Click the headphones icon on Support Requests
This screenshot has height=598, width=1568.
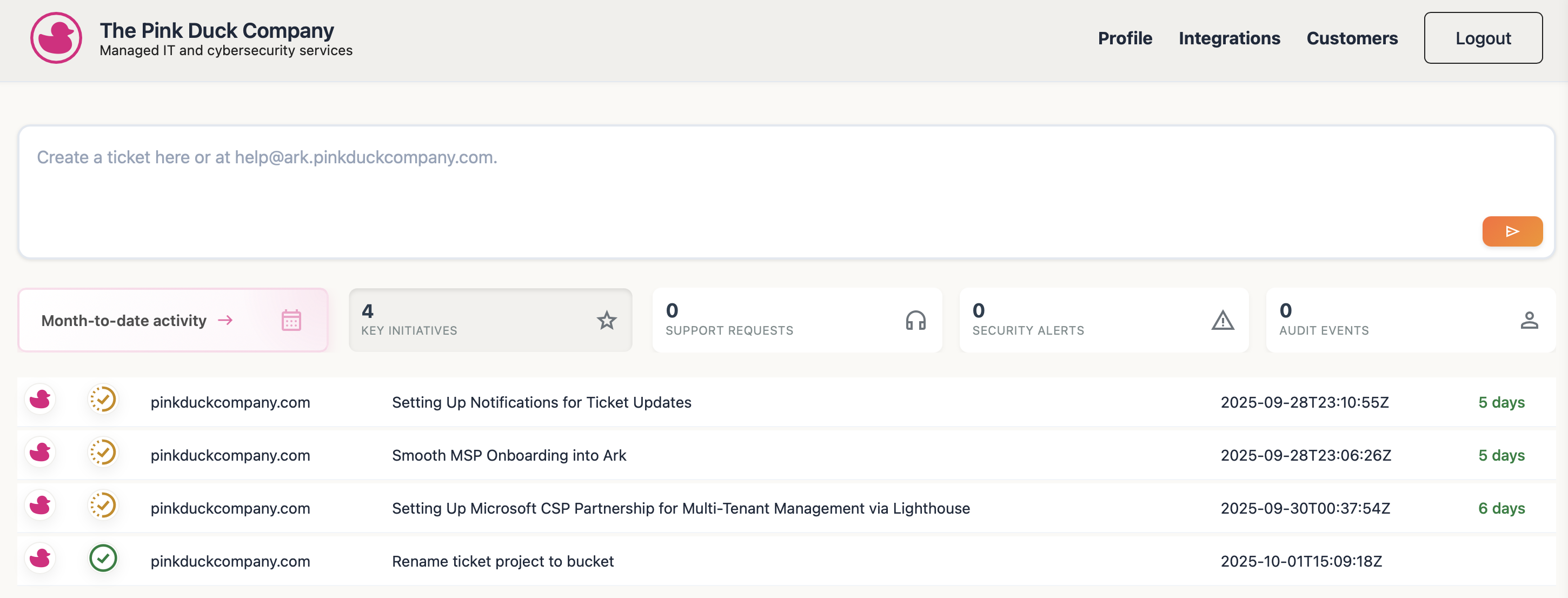pyautogui.click(x=915, y=320)
